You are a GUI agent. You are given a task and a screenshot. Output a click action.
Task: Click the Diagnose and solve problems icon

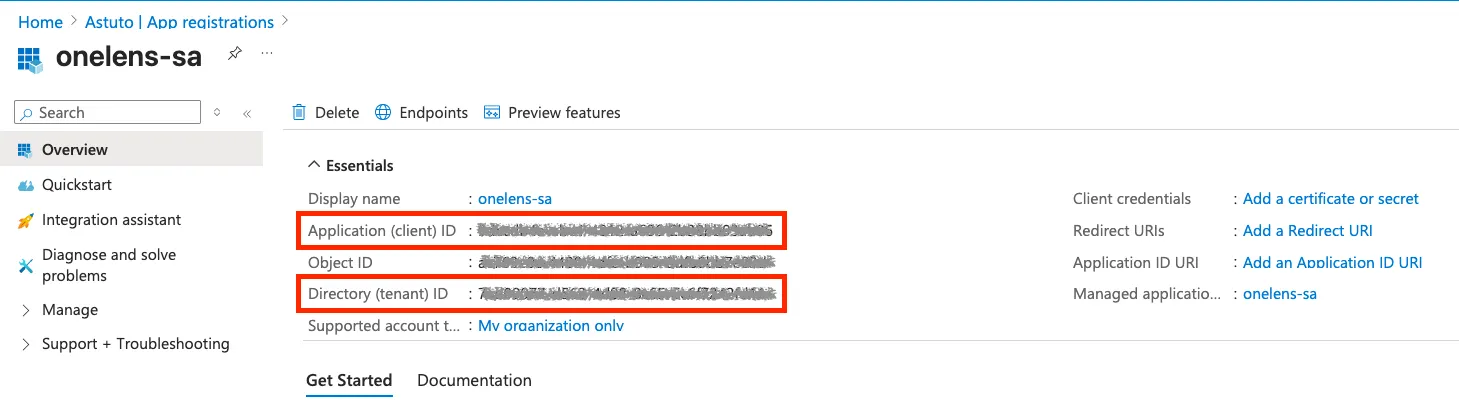(x=26, y=265)
